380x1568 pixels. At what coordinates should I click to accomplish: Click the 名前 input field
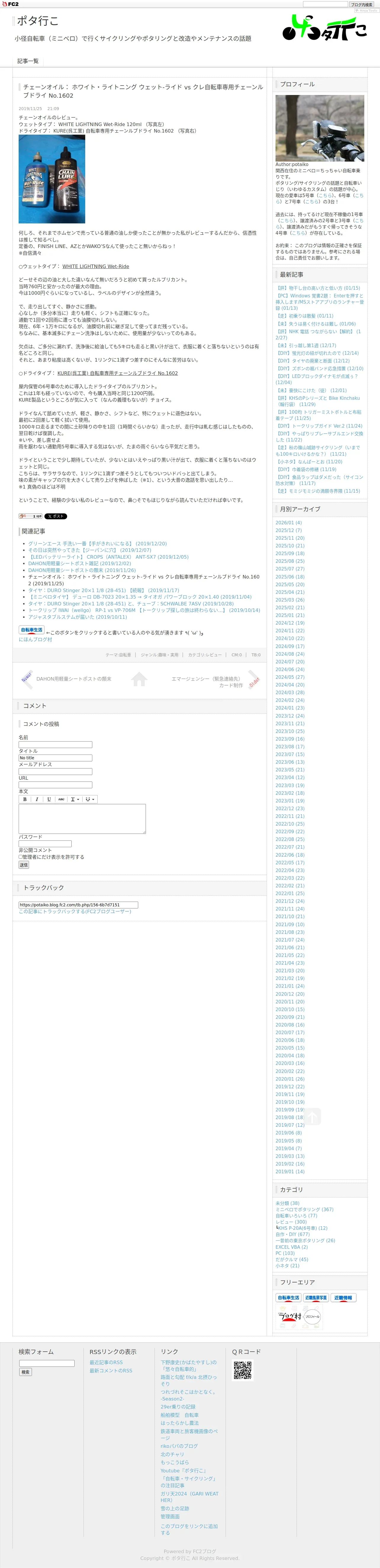(x=55, y=744)
